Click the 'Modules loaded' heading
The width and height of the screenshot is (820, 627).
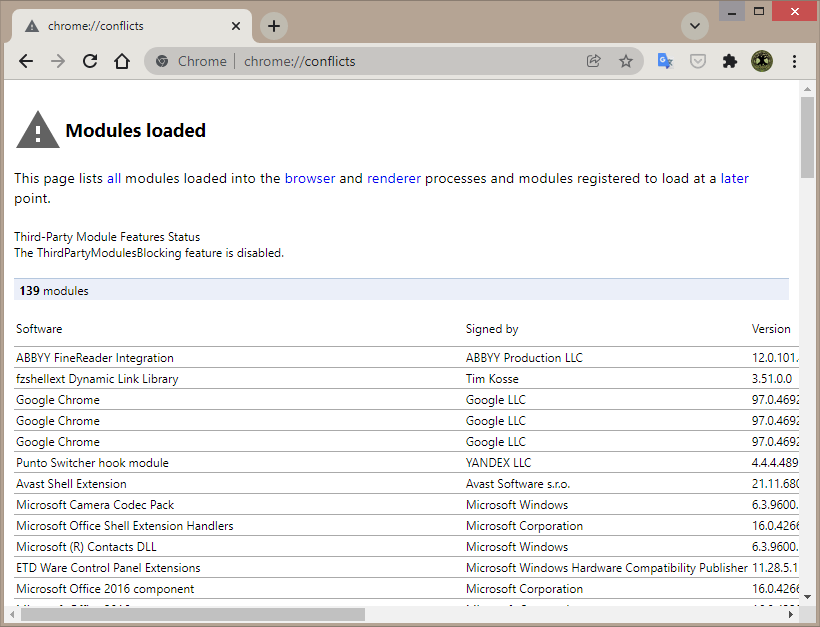tap(135, 130)
